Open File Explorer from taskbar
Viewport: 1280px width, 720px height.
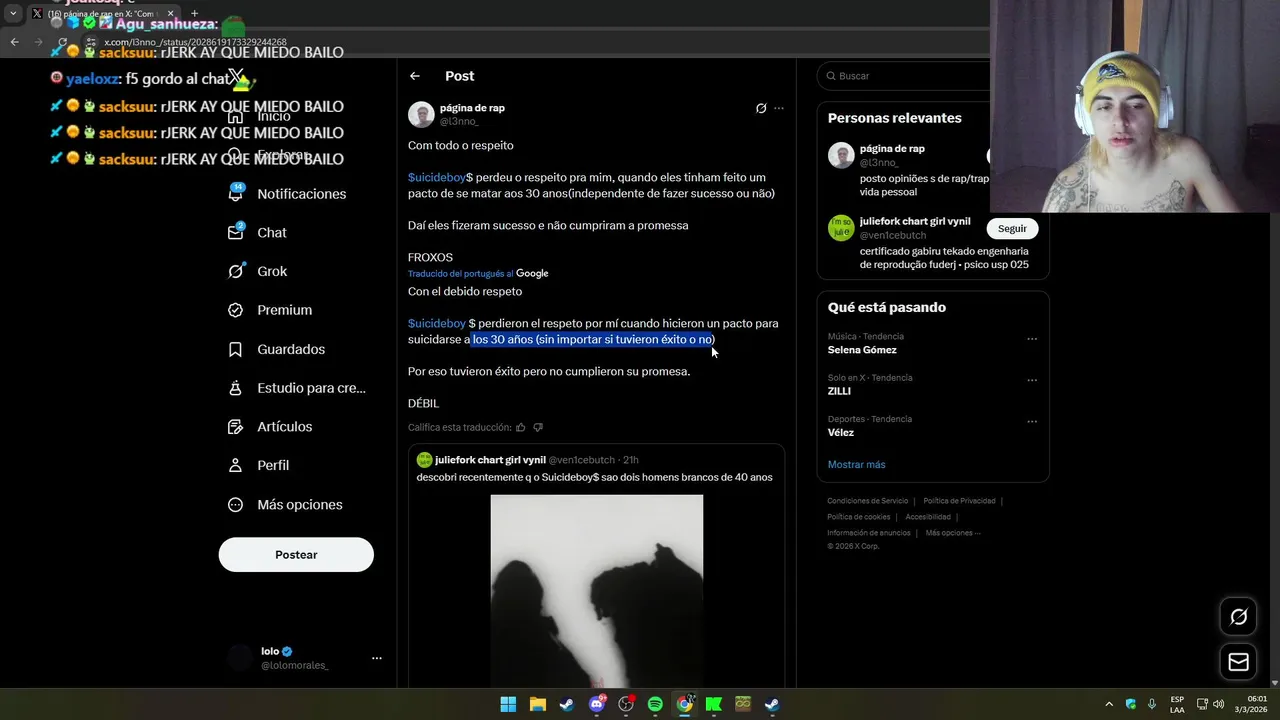pyautogui.click(x=537, y=704)
